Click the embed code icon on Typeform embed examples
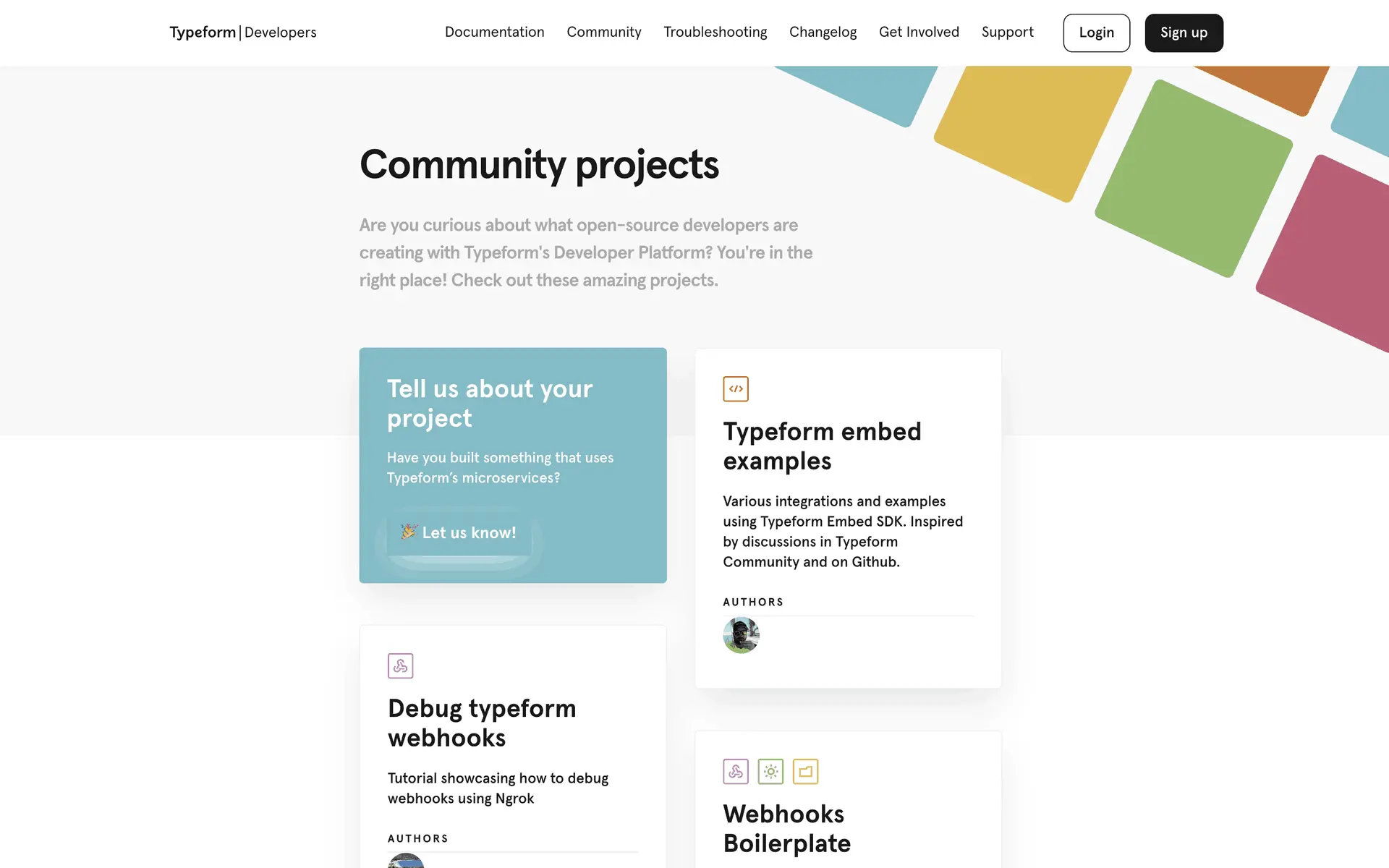Image resolution: width=1389 pixels, height=868 pixels. point(736,389)
